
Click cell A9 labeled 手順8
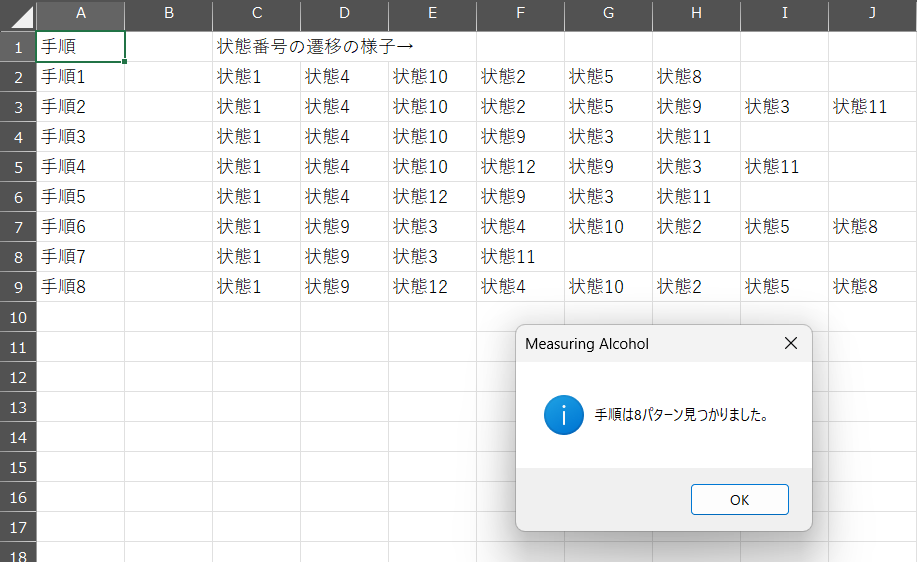click(81, 287)
